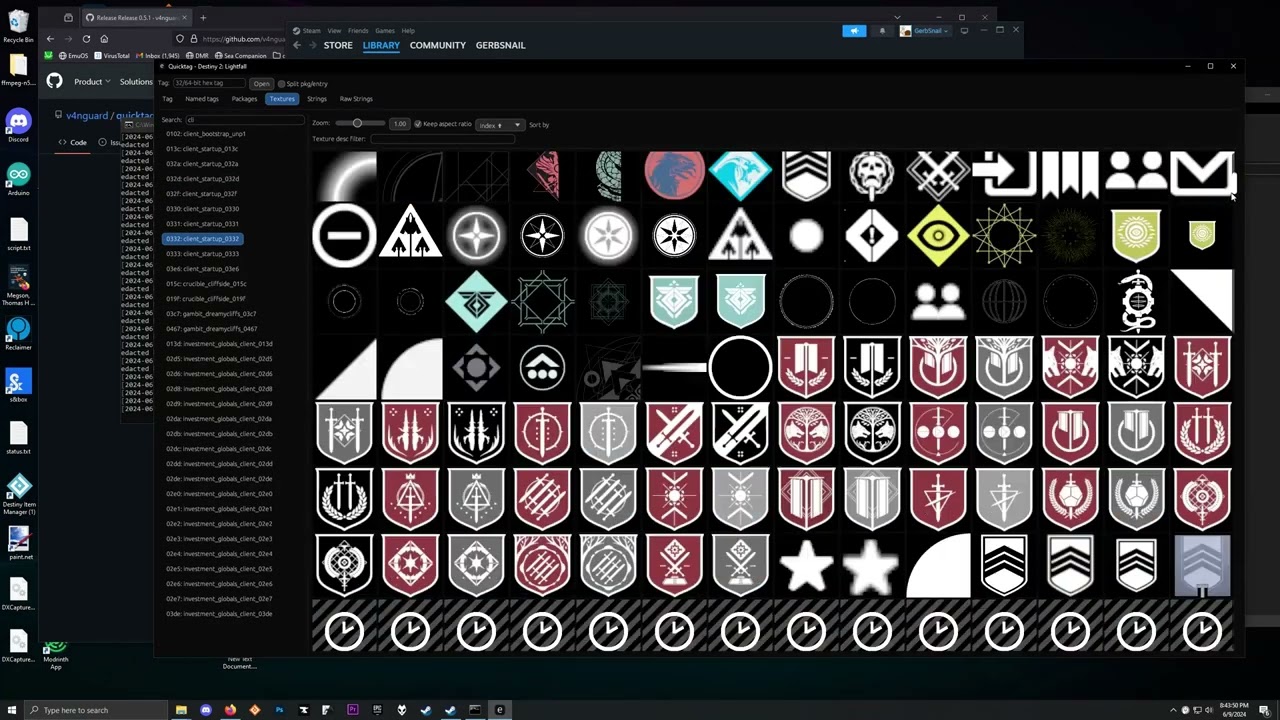Pick the white skull emblem texture
Image resolution: width=1280 pixels, height=720 pixels.
[x=872, y=174]
